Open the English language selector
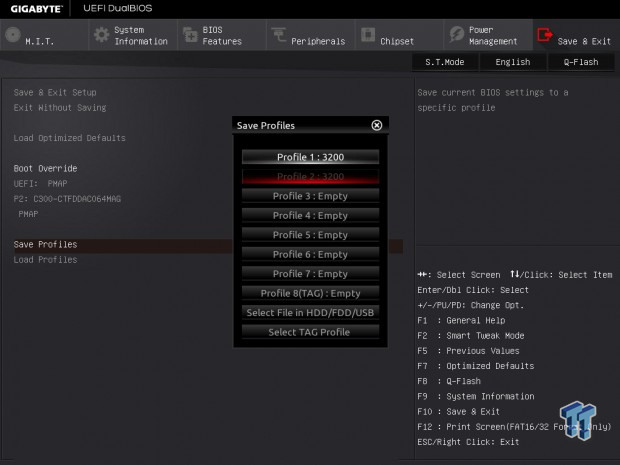This screenshot has height=465, width=620. [513, 62]
